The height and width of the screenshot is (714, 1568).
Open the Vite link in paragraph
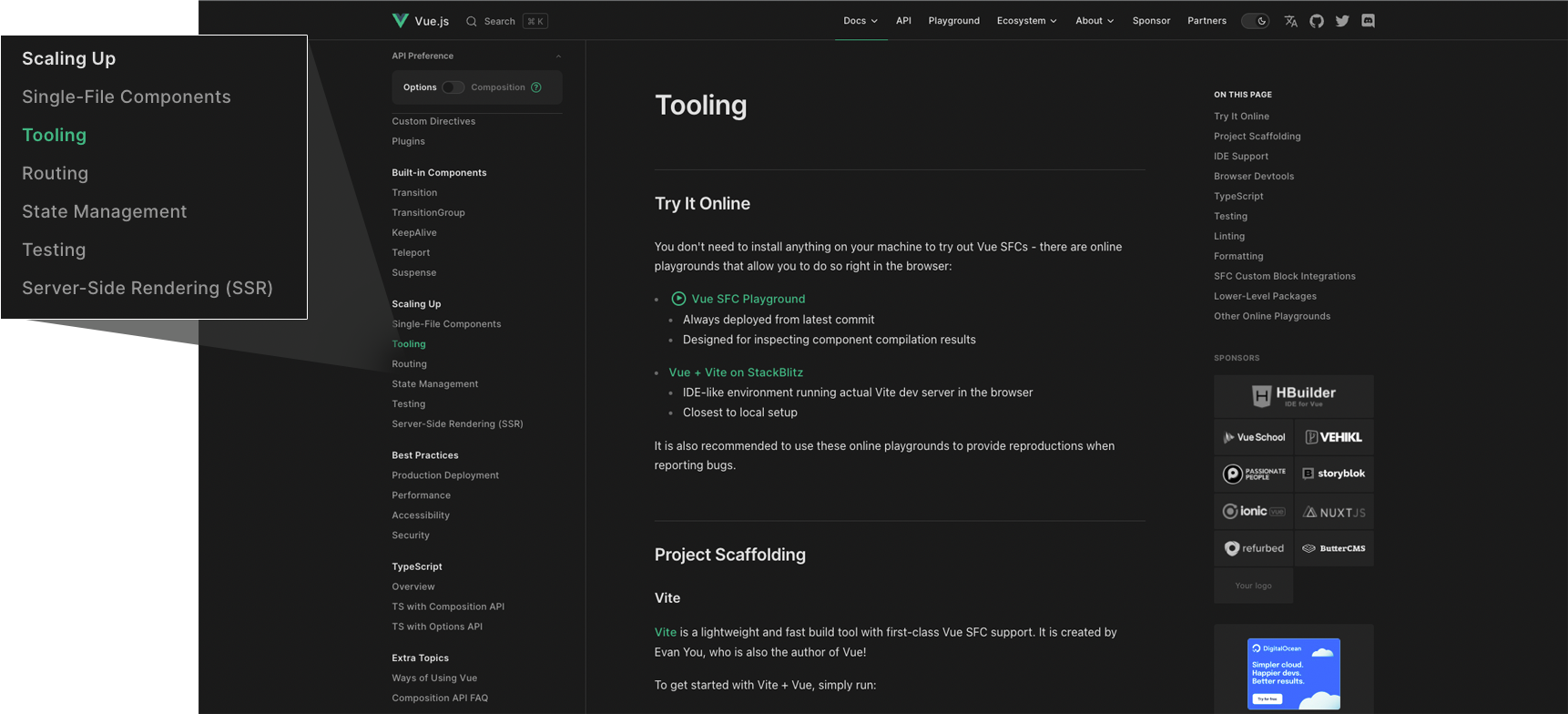point(666,632)
